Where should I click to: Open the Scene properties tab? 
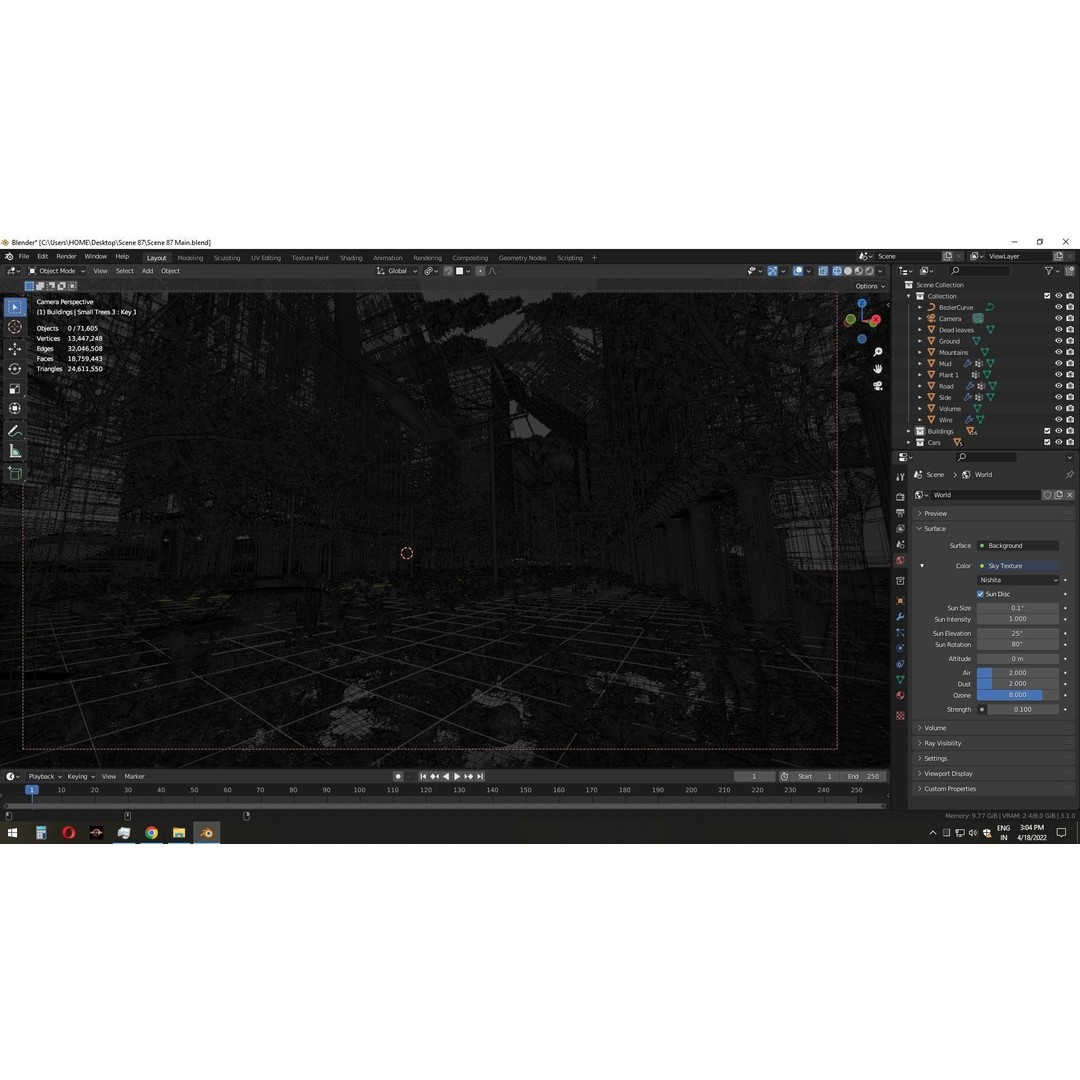click(x=900, y=545)
